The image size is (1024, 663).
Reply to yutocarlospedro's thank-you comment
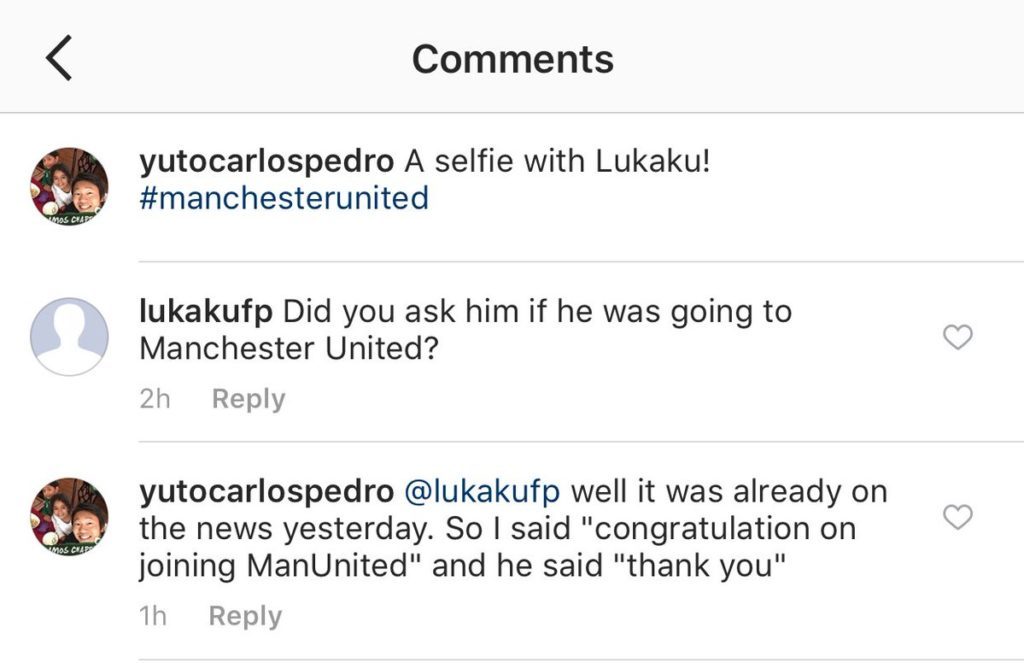(x=245, y=616)
